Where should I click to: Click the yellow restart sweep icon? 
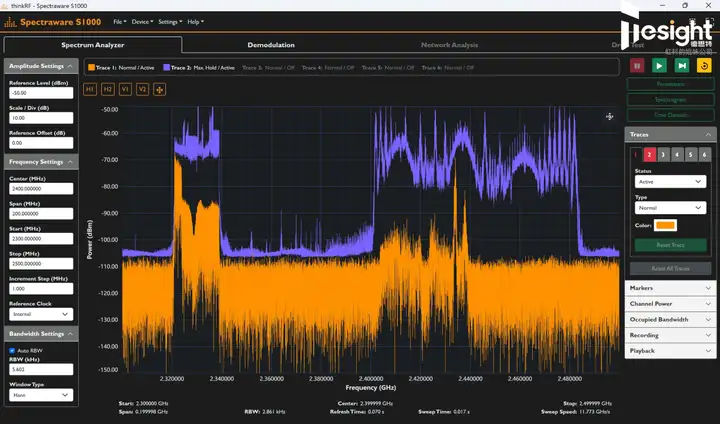(x=705, y=65)
